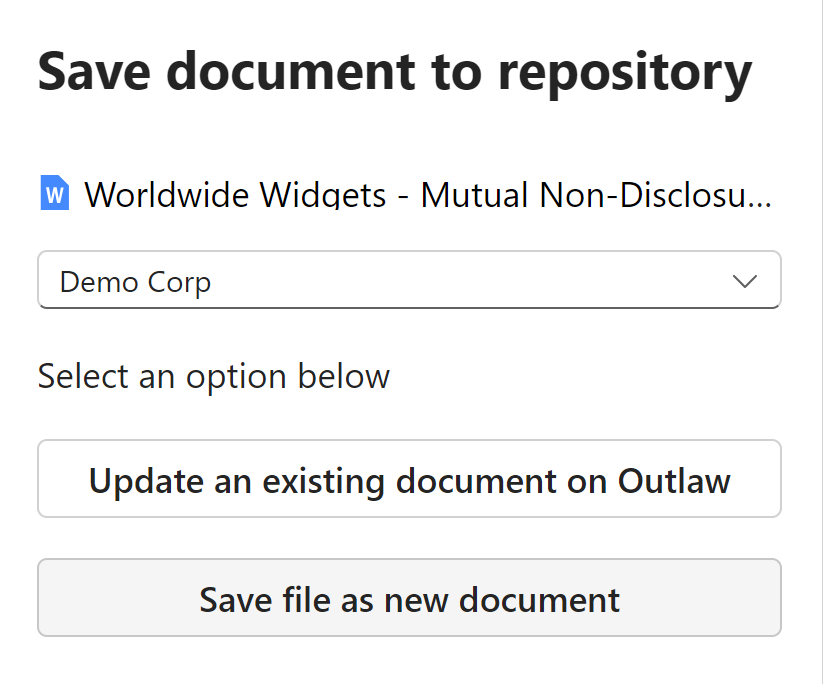Click Save file as new document
This screenshot has width=823, height=684.
408,598
